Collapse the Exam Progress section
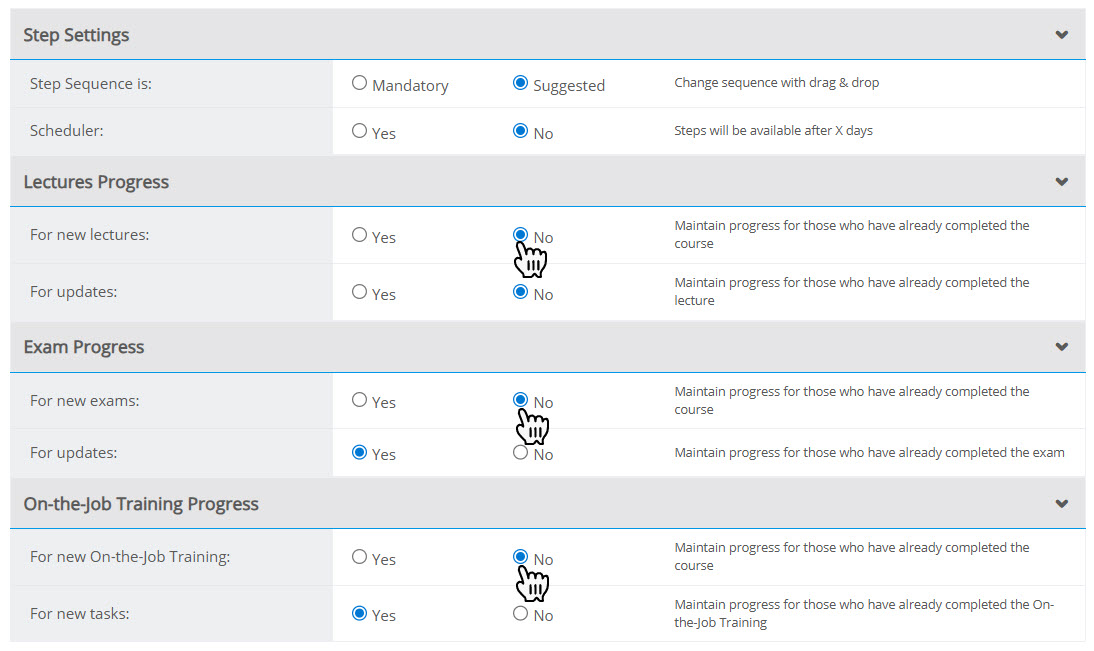 pos(1062,346)
